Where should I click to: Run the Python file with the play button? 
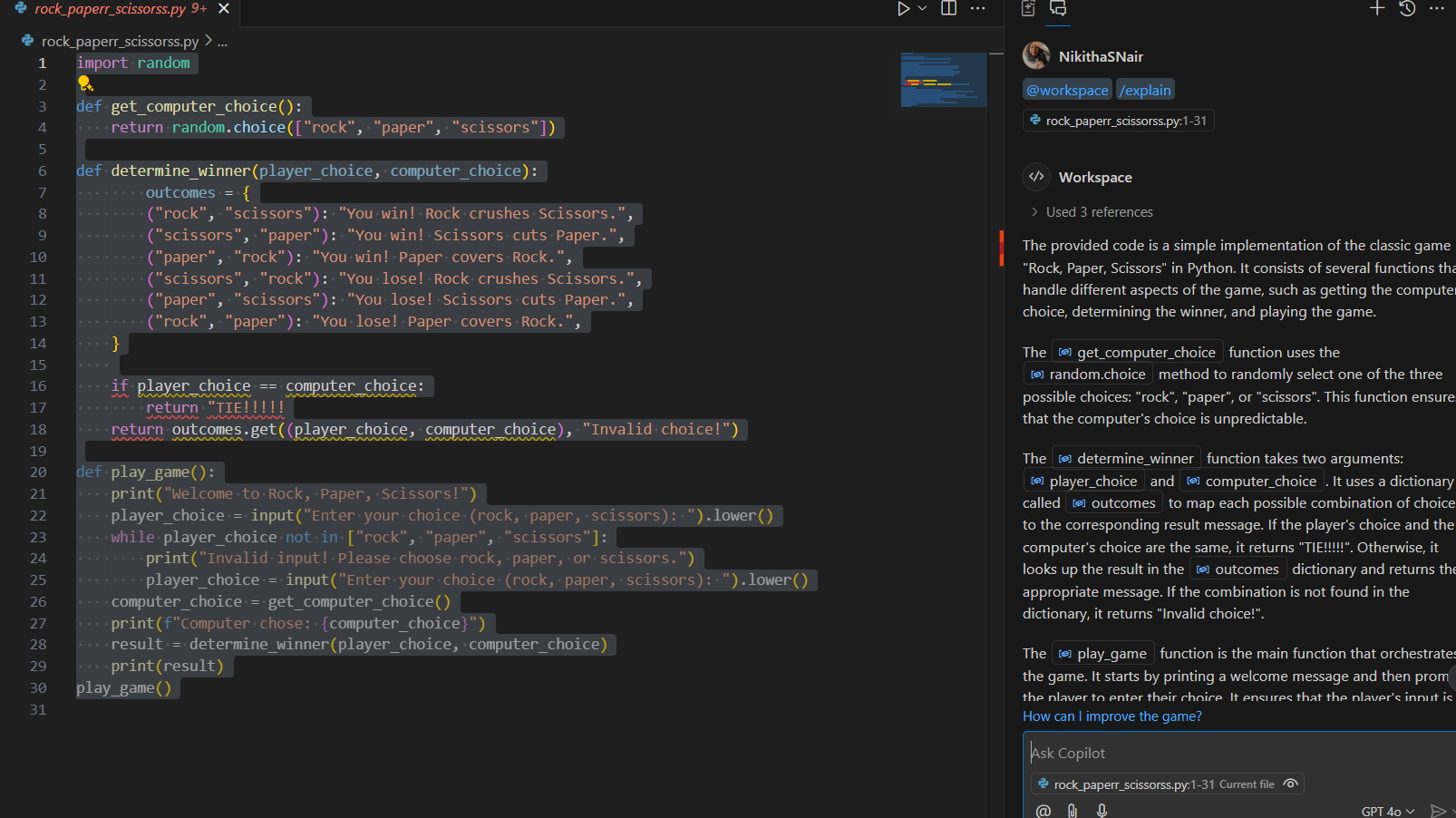pos(903,8)
